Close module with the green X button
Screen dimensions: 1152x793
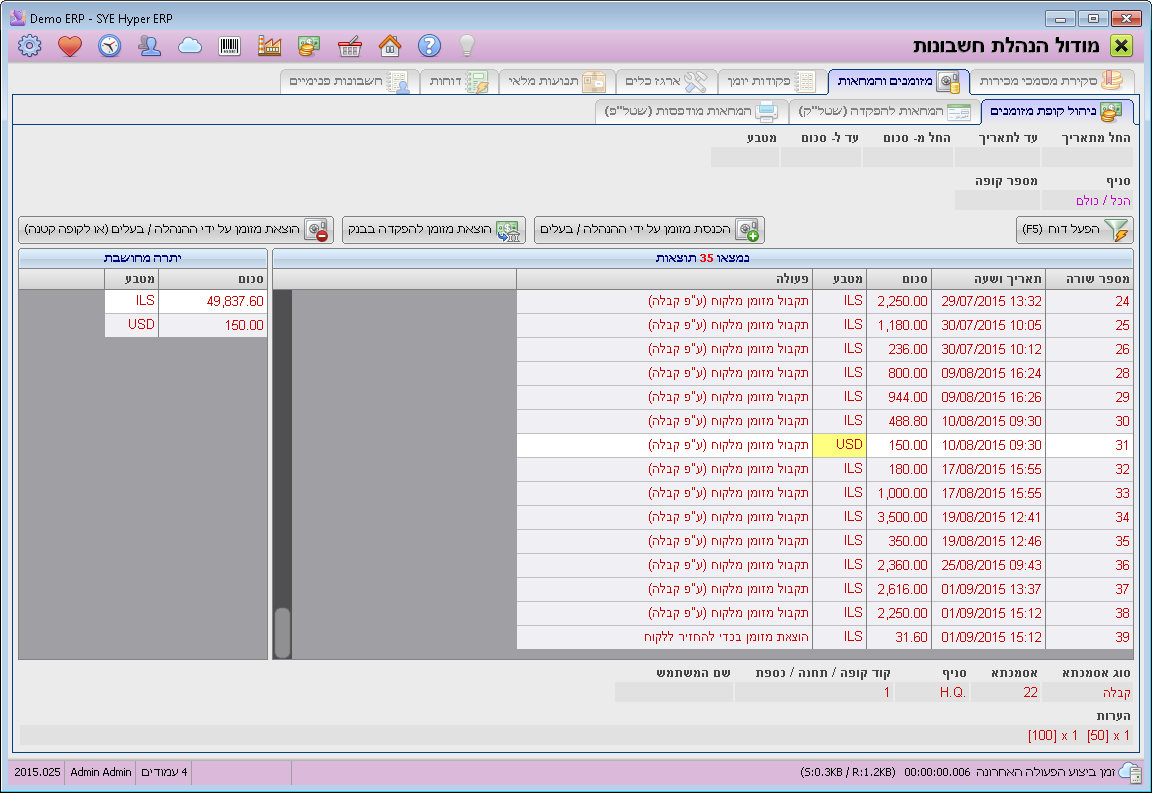(x=1122, y=46)
